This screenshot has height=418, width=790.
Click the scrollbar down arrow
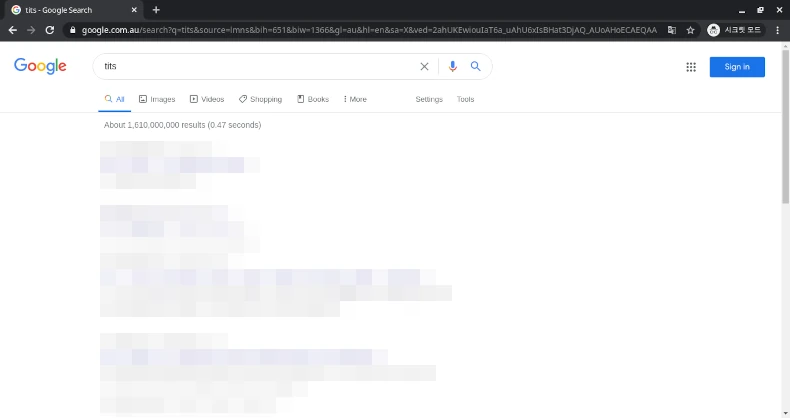785,413
